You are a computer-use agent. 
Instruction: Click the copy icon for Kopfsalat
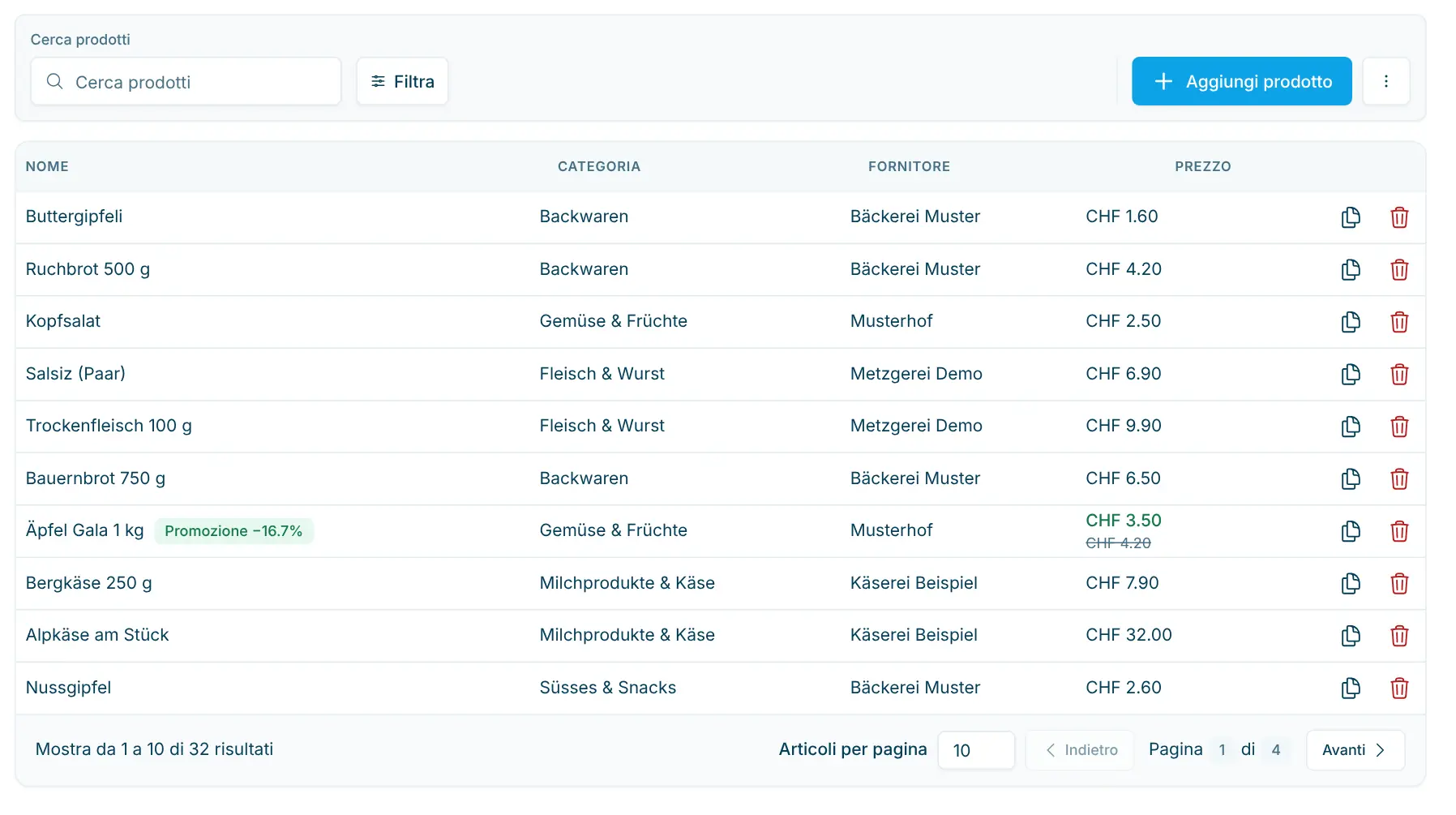pos(1351,322)
